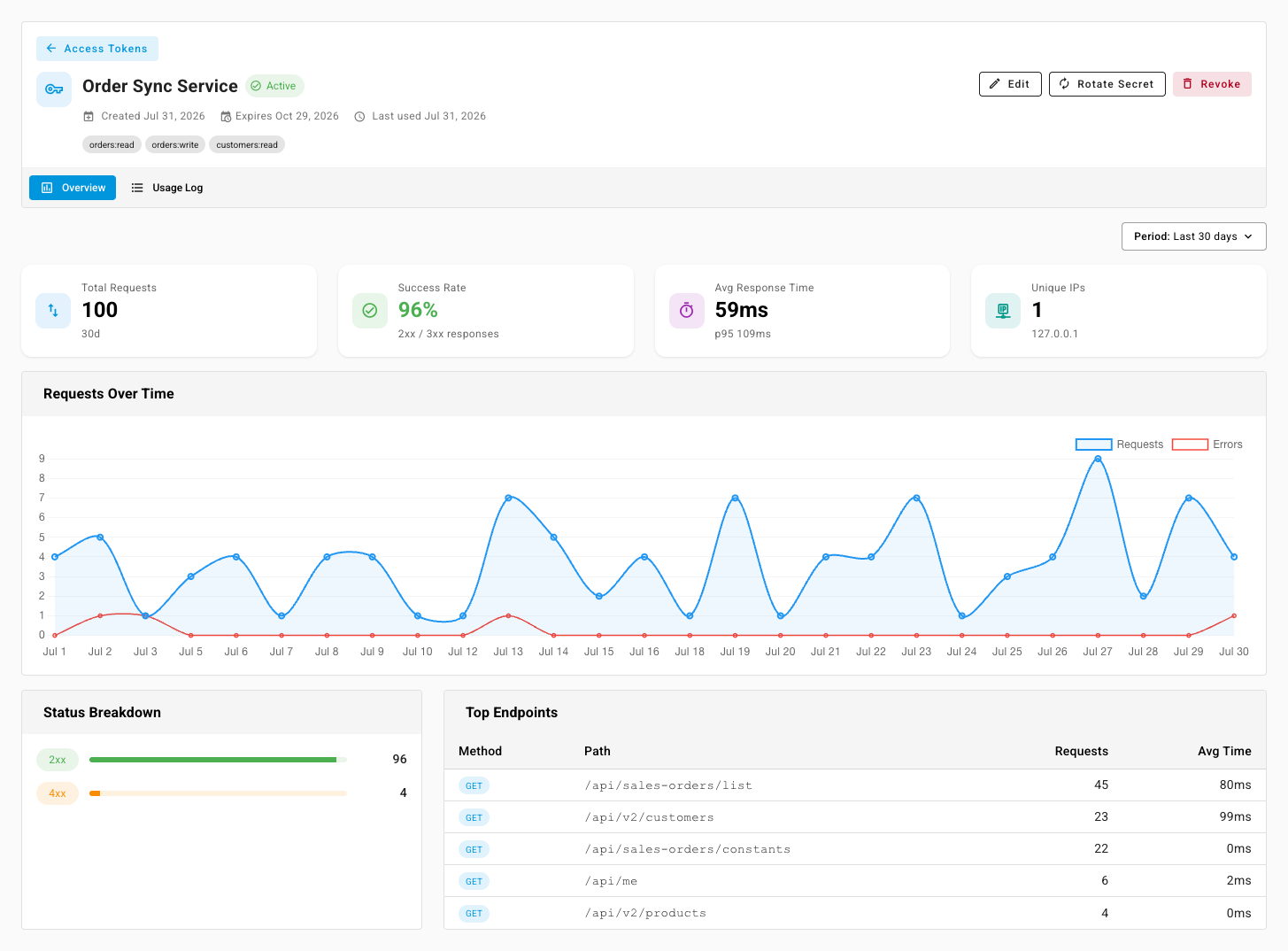The image size is (1288, 951).
Task: Click the Rotate Secret button
Action: (x=1107, y=84)
